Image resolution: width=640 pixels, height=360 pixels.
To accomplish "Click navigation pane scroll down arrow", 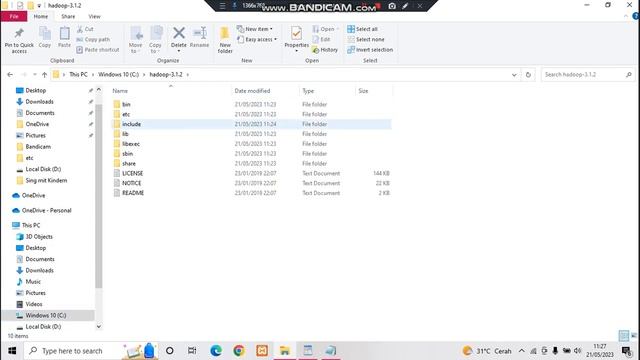I will (98, 327).
